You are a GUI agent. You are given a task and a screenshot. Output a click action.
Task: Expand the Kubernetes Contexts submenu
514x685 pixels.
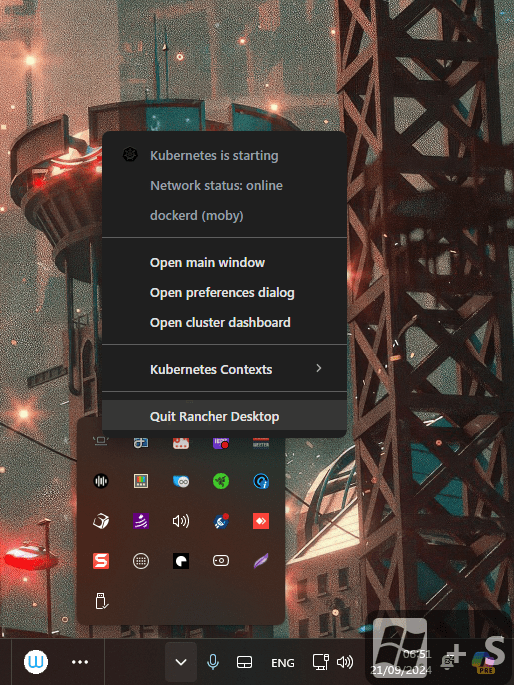click(x=224, y=369)
